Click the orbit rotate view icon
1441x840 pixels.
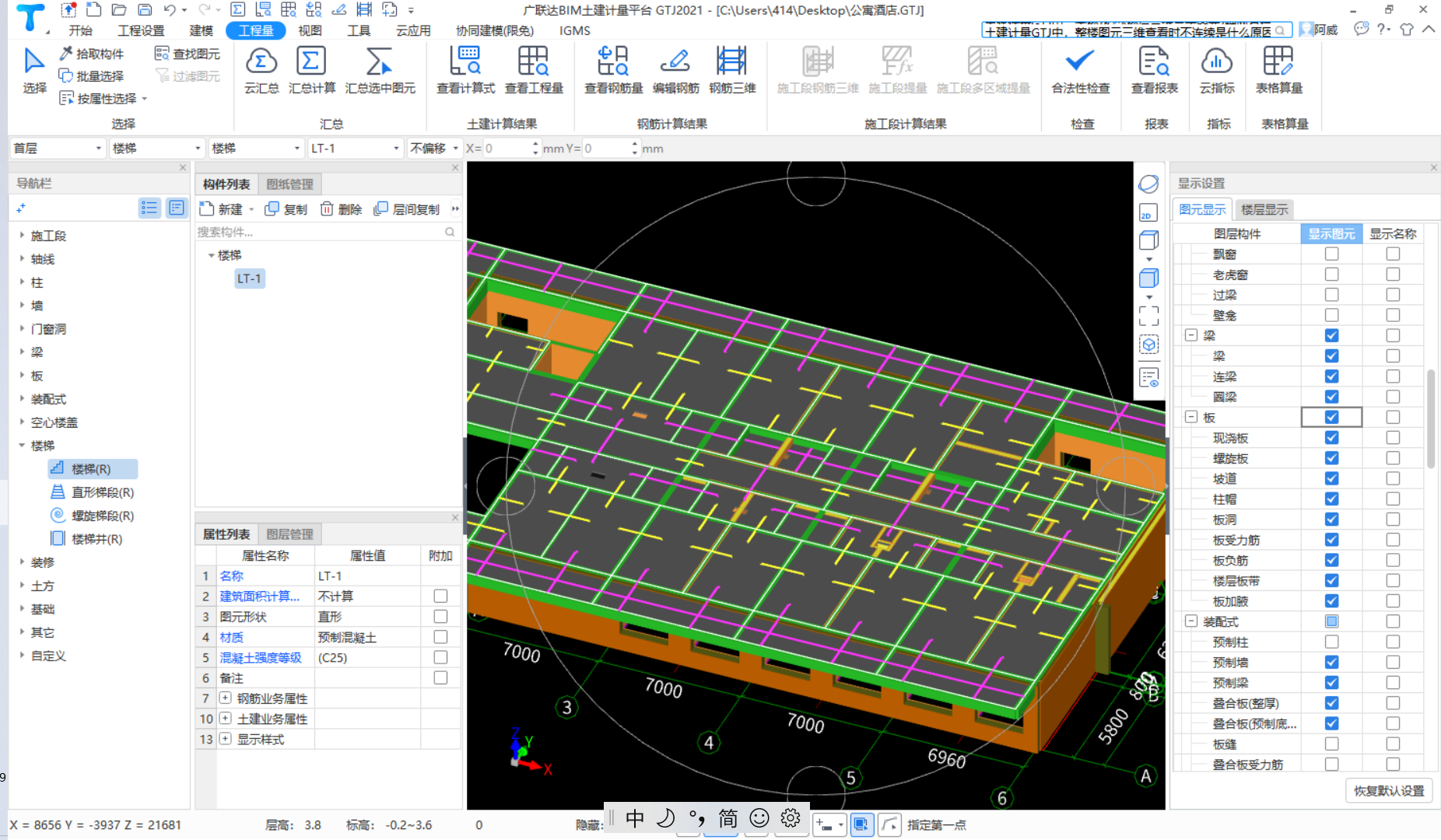click(x=1148, y=184)
